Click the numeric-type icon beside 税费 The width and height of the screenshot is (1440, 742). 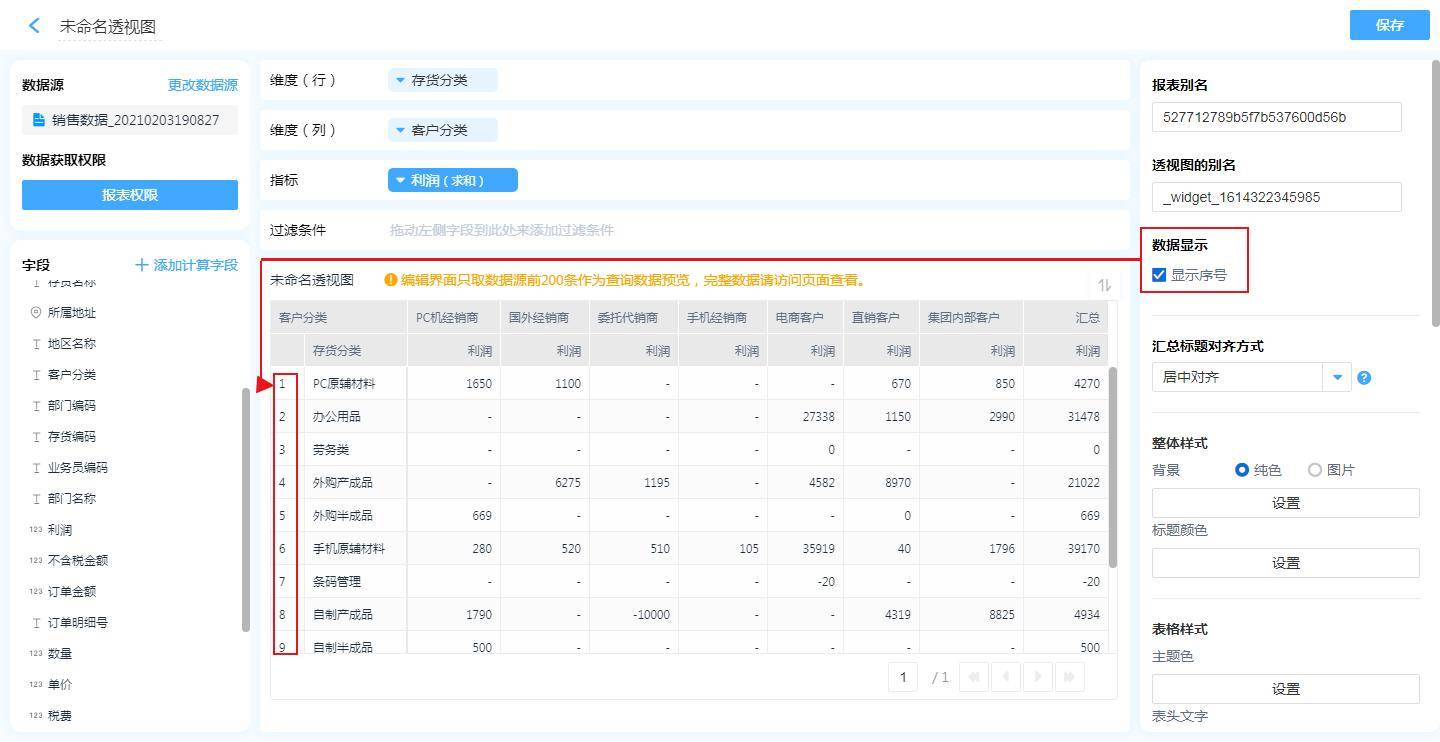tap(36, 716)
